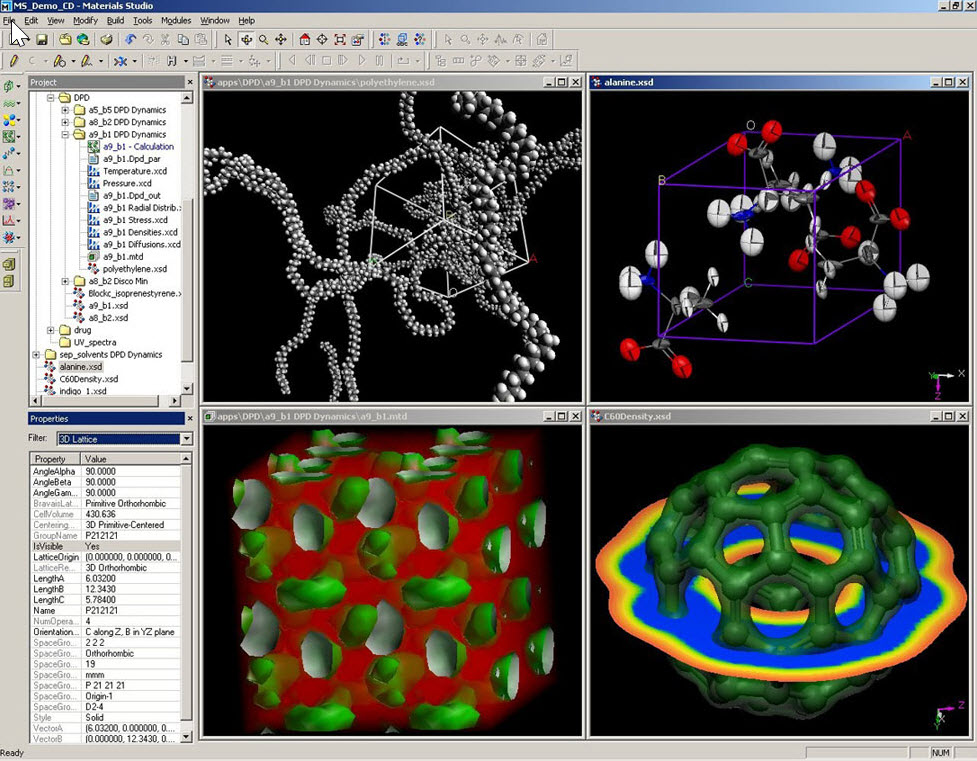Click the Fit to View icon

pos(340,40)
